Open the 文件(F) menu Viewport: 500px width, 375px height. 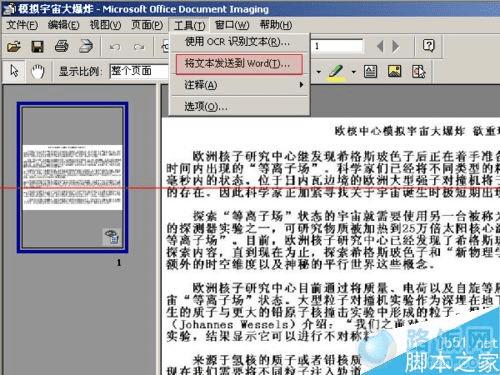22,25
